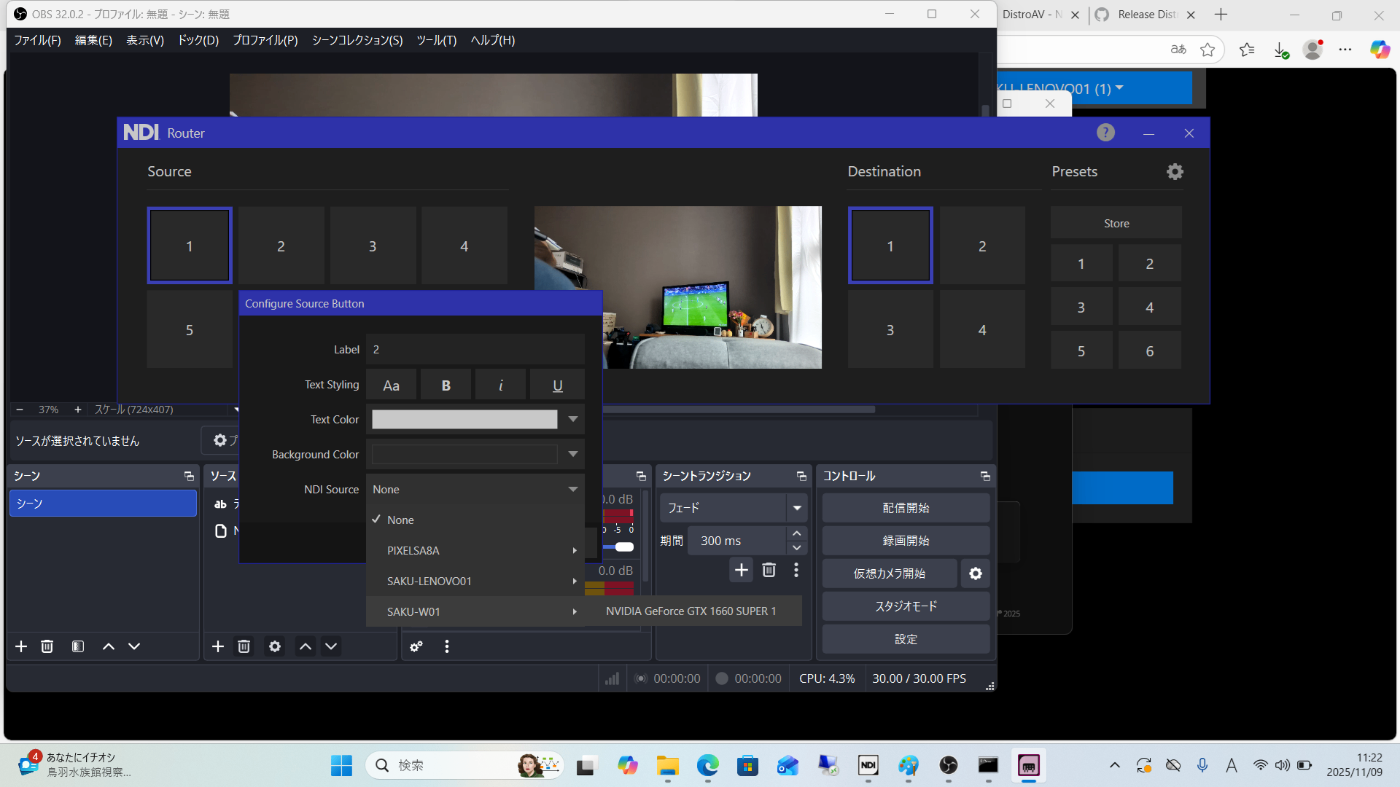The width and height of the screenshot is (1400, 787).
Task: Toggle スタジオモード in OBS controls
Action: (x=906, y=606)
